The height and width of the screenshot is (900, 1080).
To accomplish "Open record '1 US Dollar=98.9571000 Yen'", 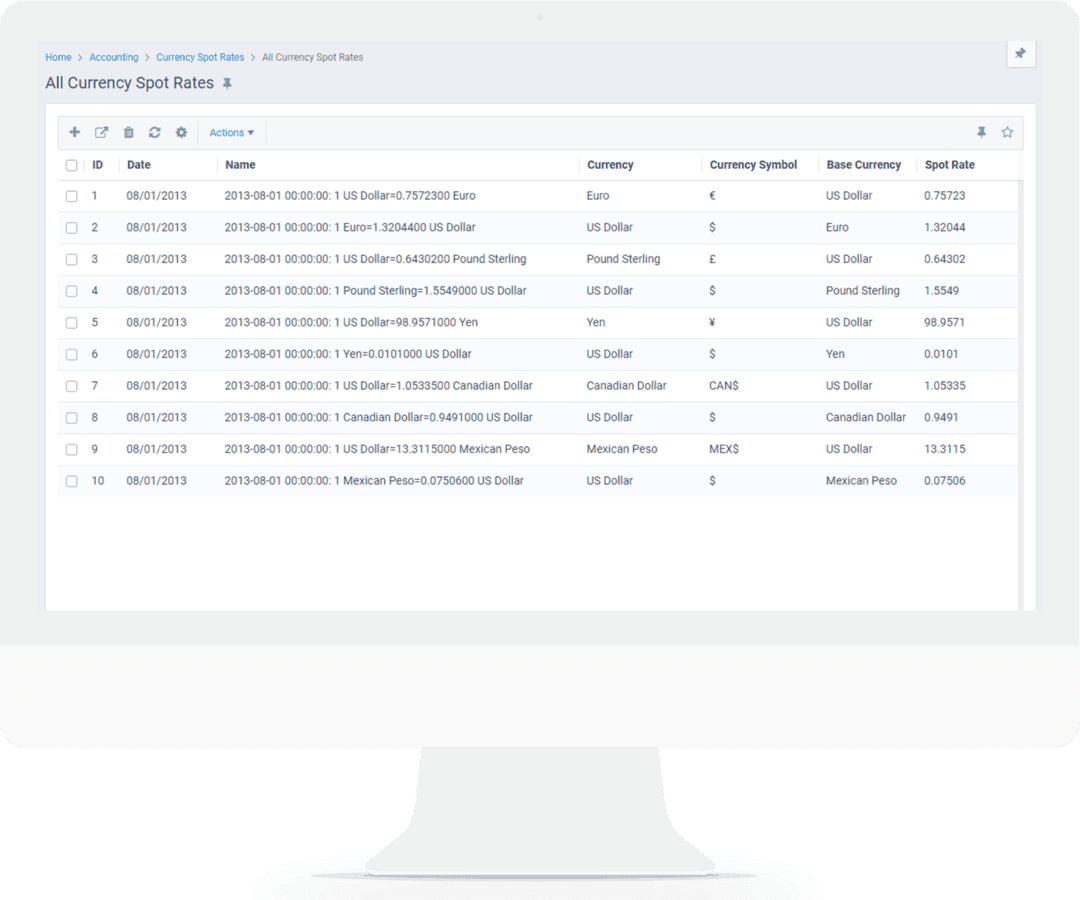I will [351, 322].
